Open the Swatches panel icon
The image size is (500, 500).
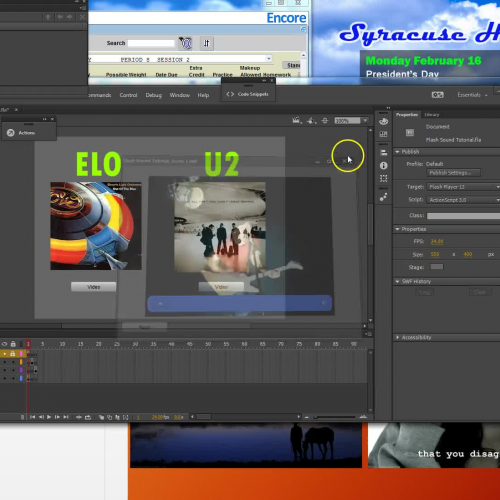click(x=384, y=134)
